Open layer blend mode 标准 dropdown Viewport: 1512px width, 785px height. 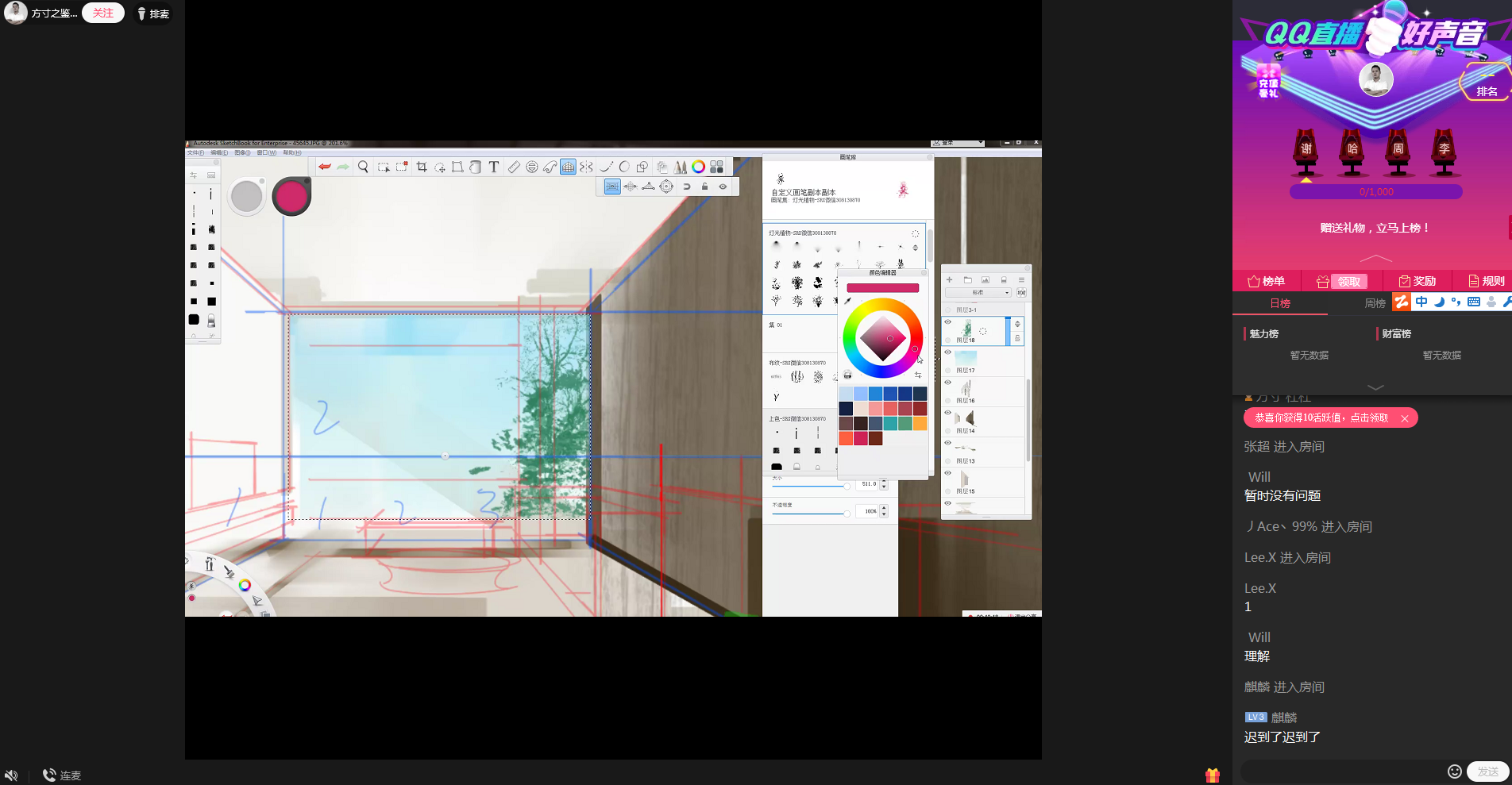point(978,293)
